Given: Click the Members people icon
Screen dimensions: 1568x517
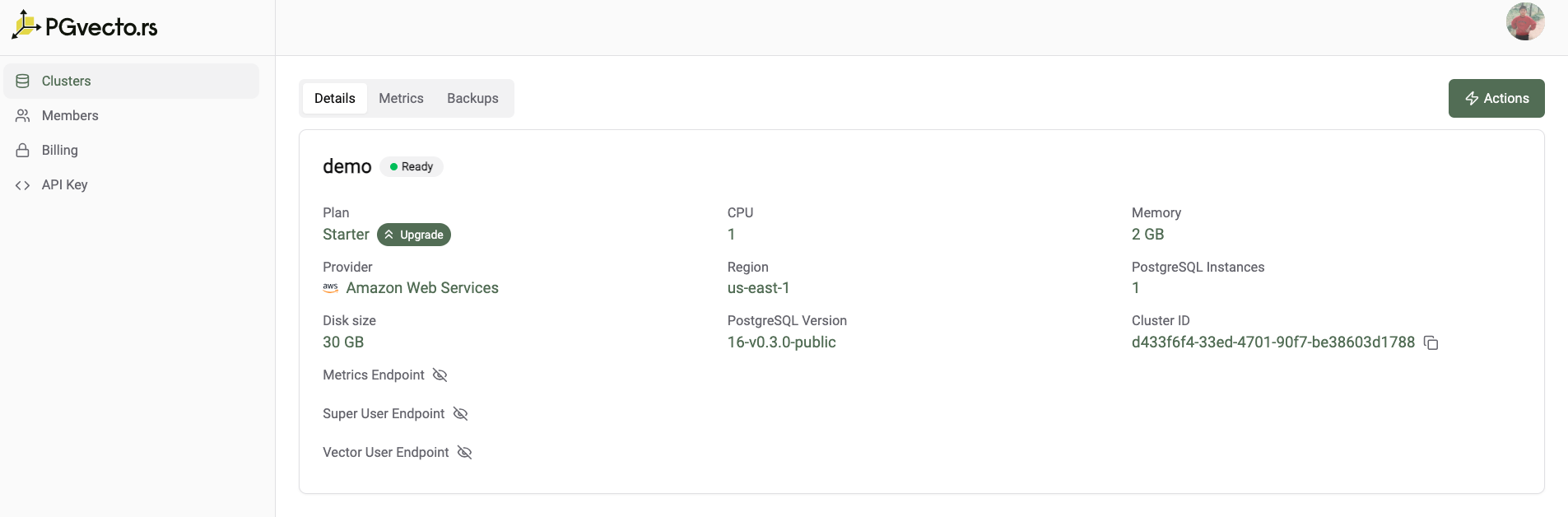Looking at the screenshot, I should point(23,115).
